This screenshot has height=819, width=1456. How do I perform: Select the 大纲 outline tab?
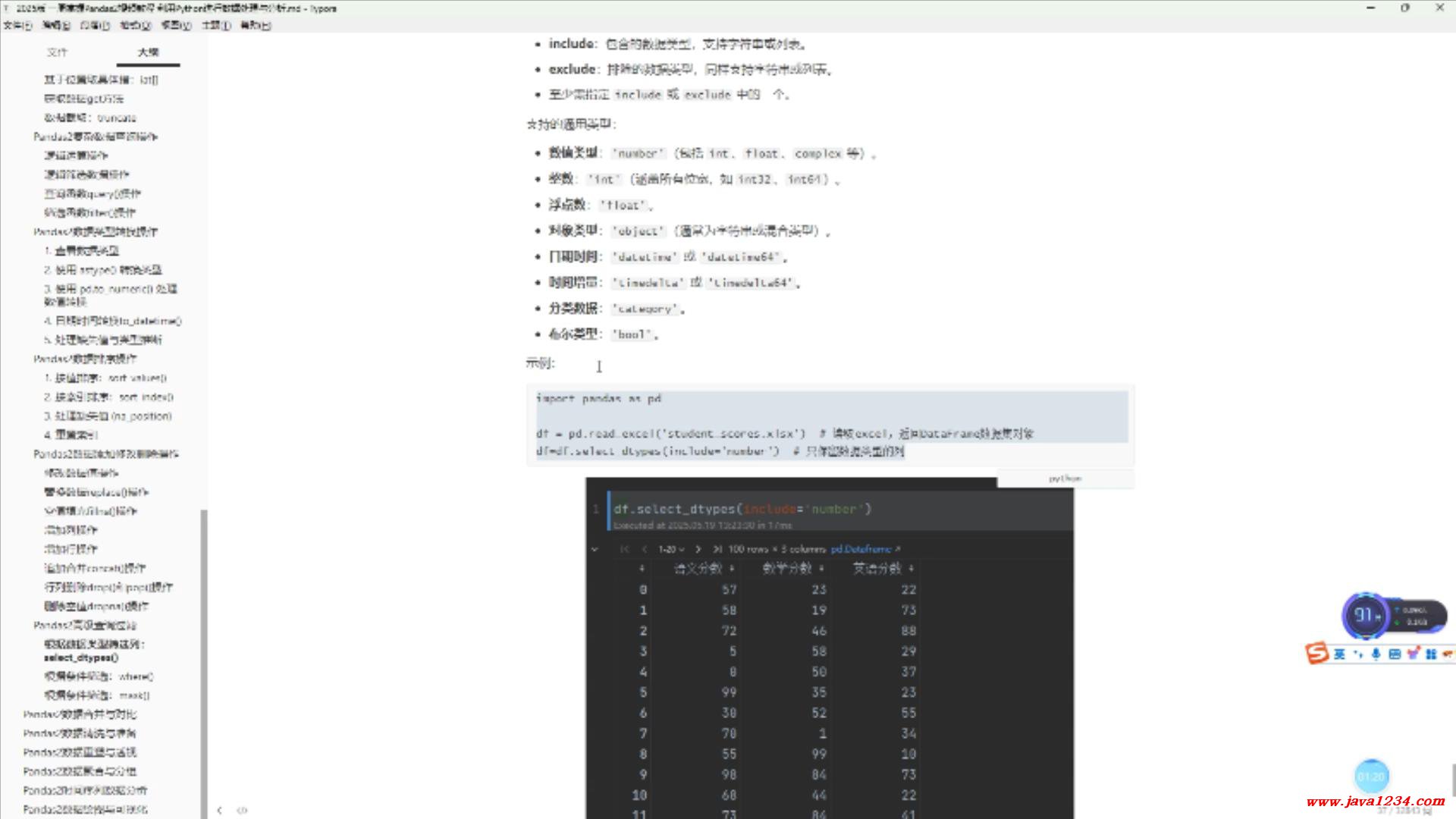pos(149,52)
